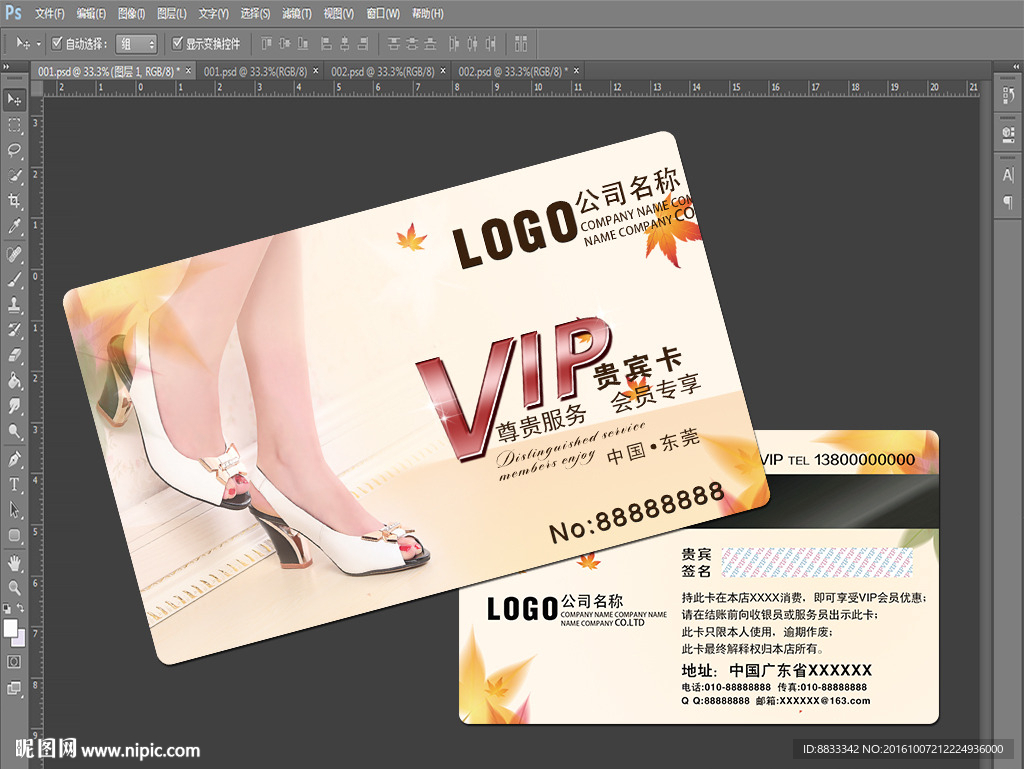Close the 001.psd (图层 1) tab

189,70
